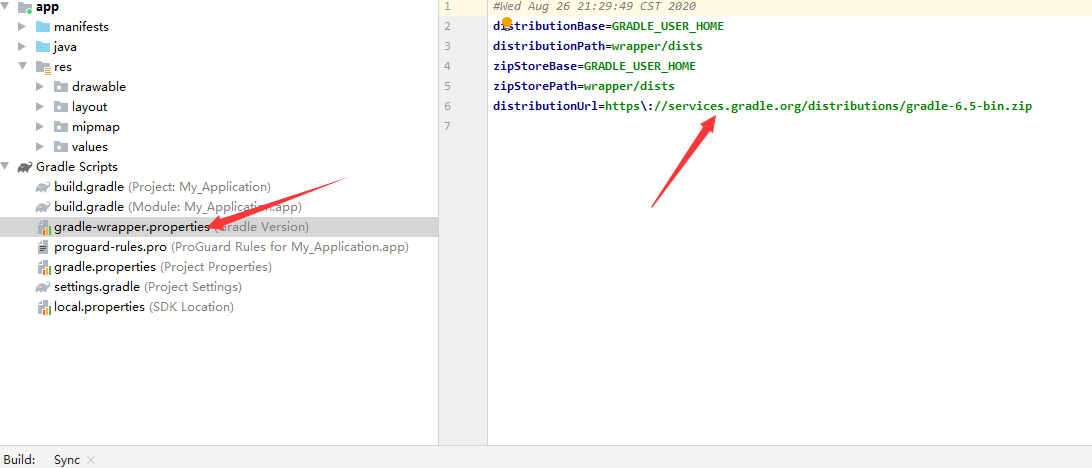Click the mipmap folder icon
This screenshot has height=468, width=1092.
[x=61, y=127]
